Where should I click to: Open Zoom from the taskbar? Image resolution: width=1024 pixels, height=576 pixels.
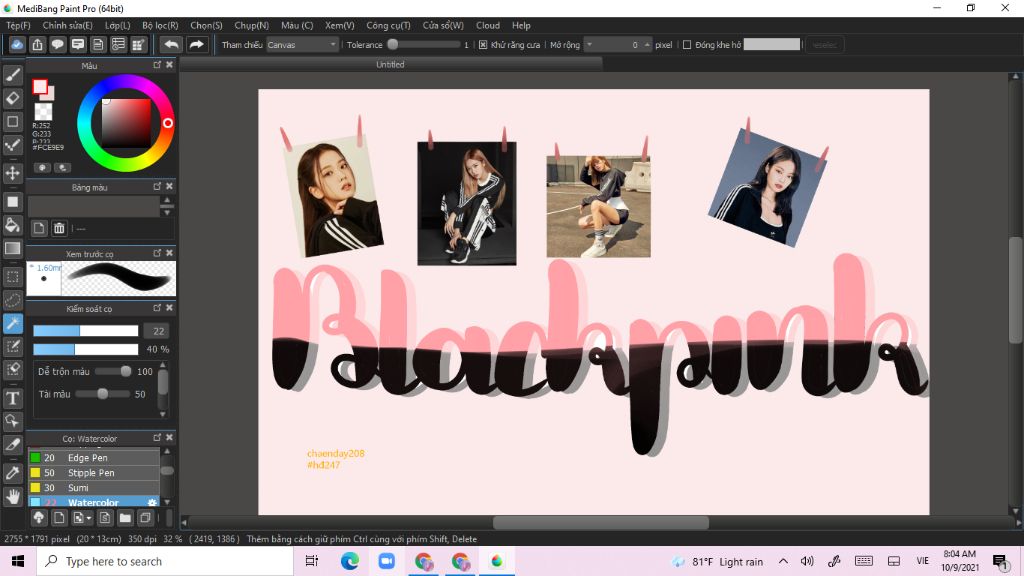(x=387, y=561)
